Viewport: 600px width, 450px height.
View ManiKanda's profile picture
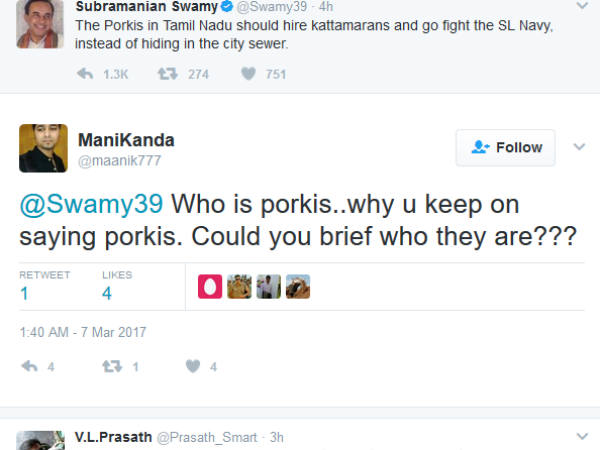point(43,148)
